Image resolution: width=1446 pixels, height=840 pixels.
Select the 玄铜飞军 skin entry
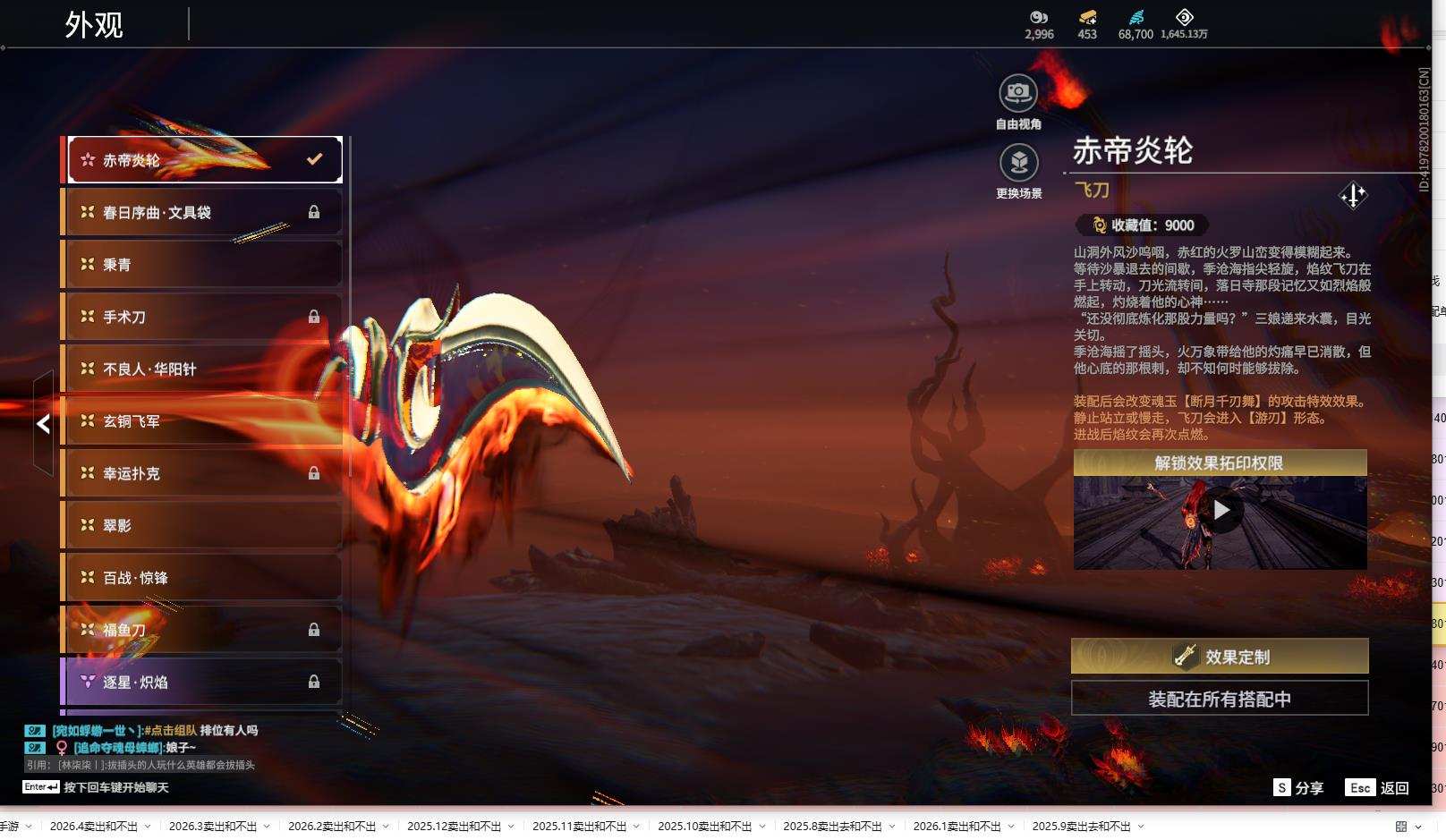tap(203, 421)
